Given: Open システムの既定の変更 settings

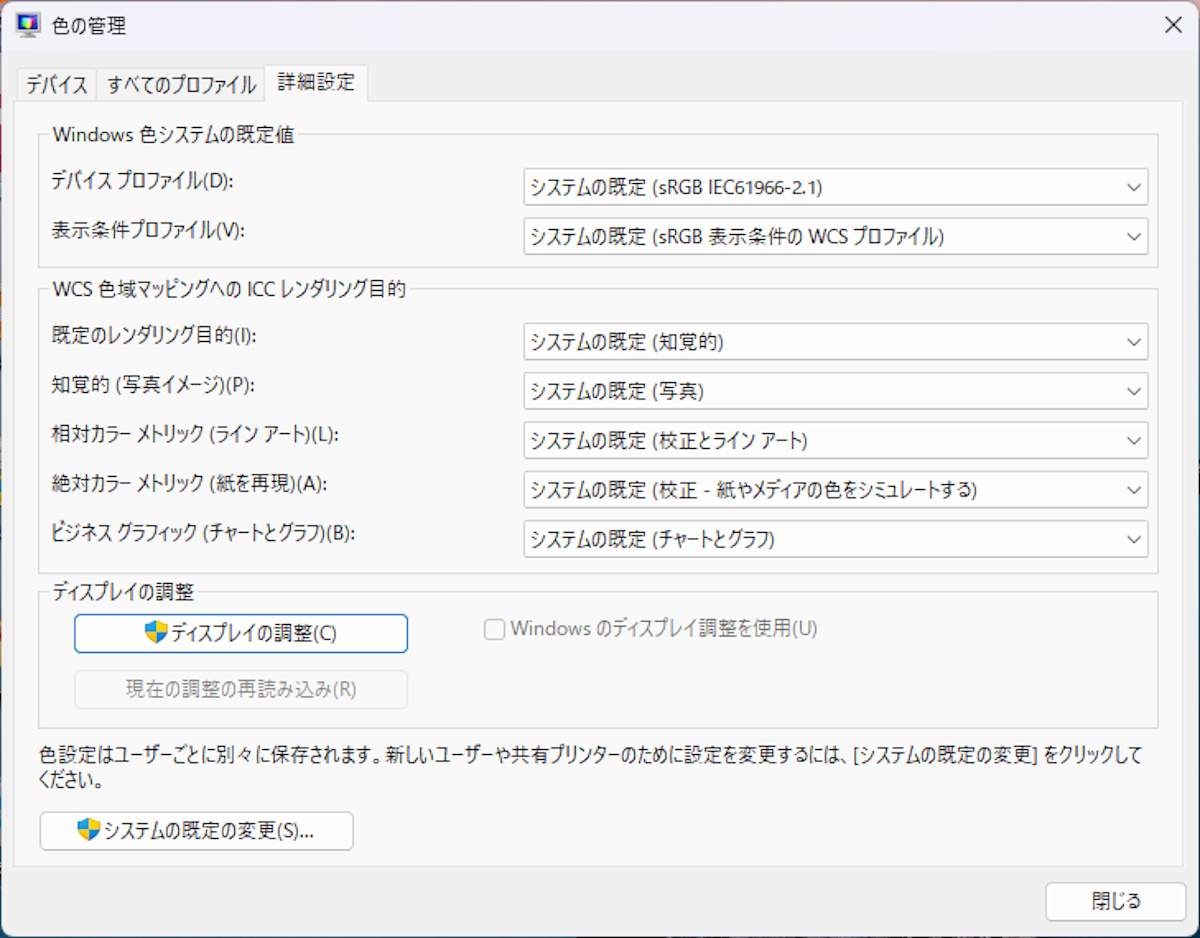Looking at the screenshot, I should click(197, 831).
